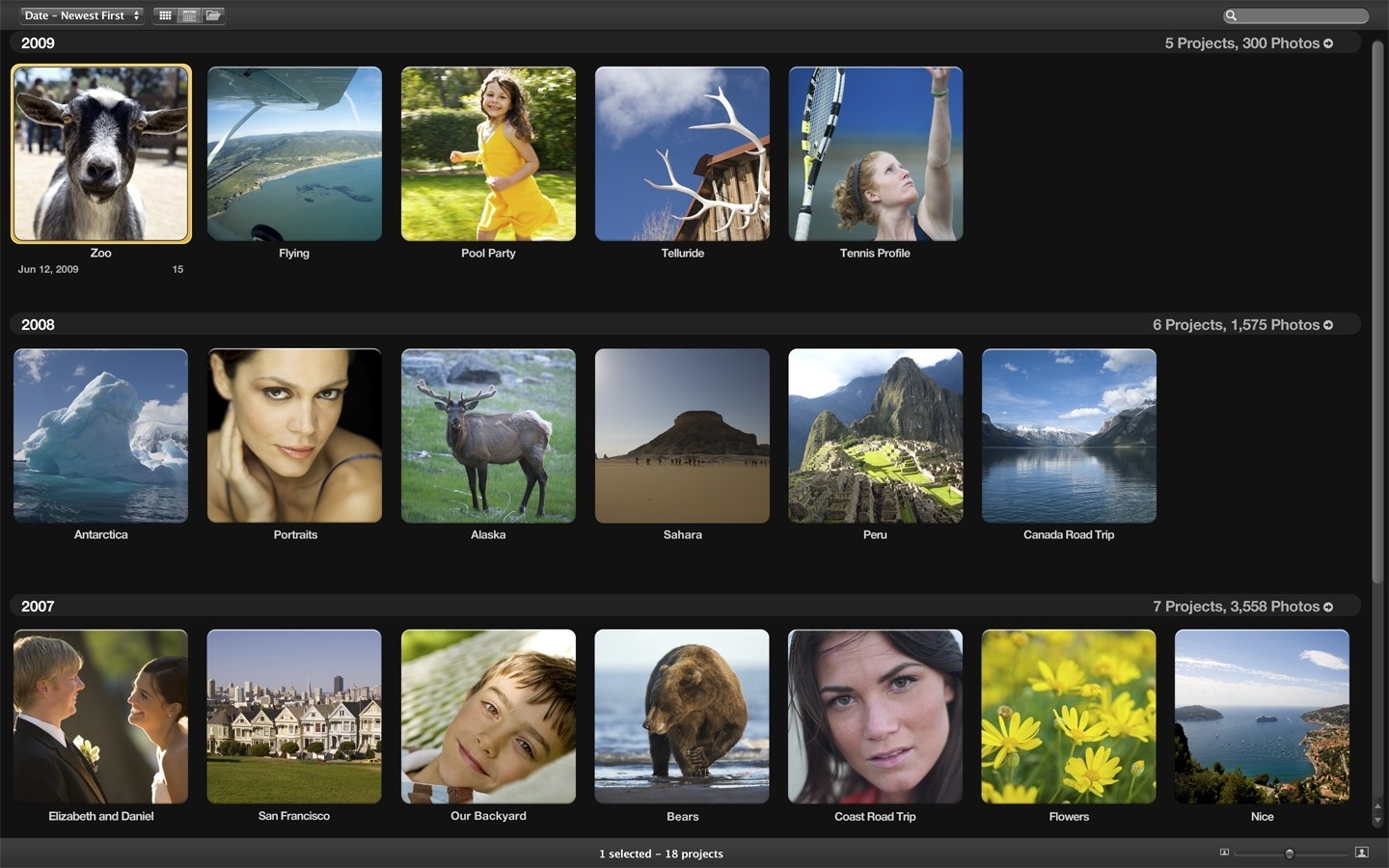
Task: Click the arrow icon beside 2009 photo count
Action: pos(1328,43)
